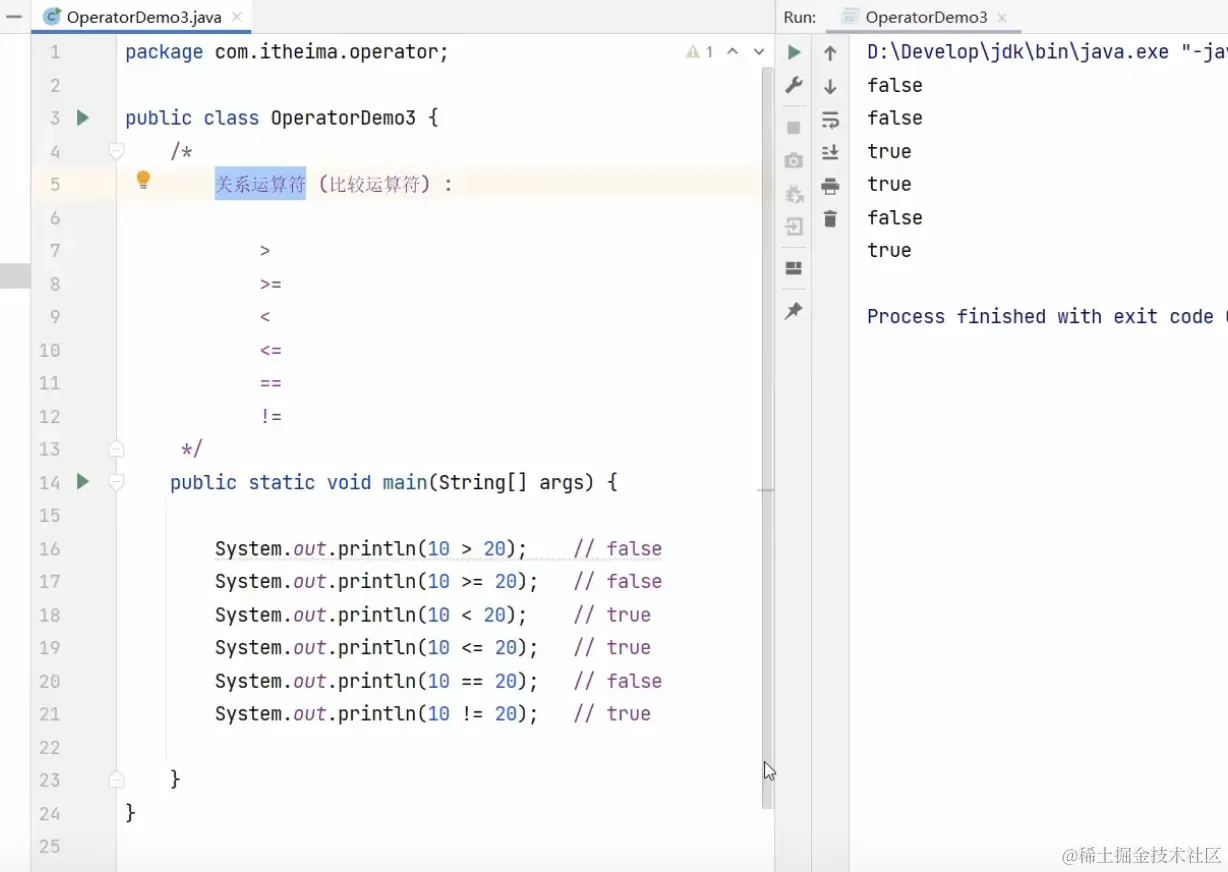The image size is (1228, 872).
Task: Click the package com.itheima.operator line
Action: [287, 52]
